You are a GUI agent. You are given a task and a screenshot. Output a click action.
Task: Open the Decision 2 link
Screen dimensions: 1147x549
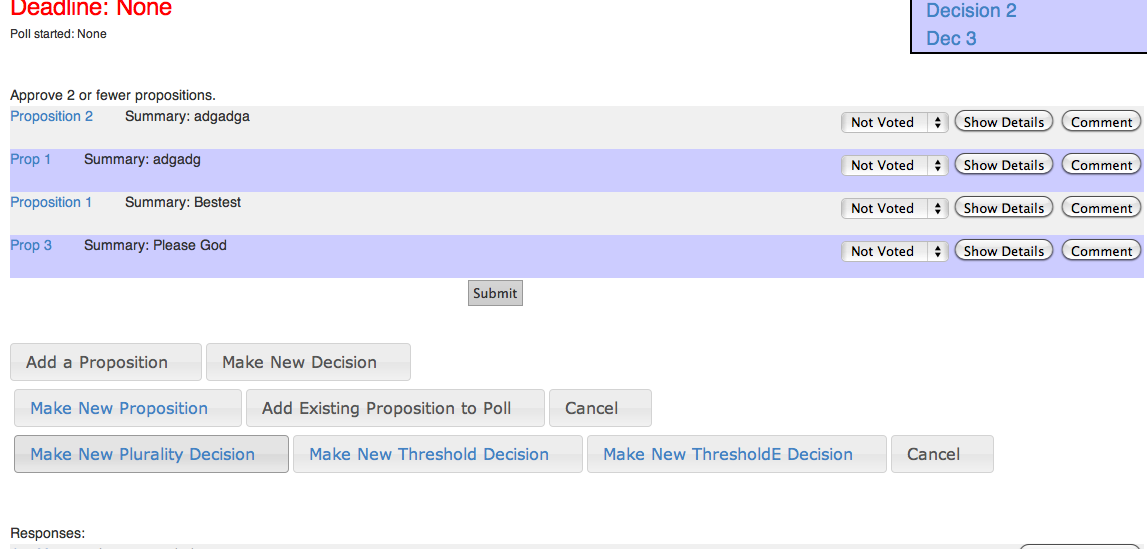coord(971,11)
